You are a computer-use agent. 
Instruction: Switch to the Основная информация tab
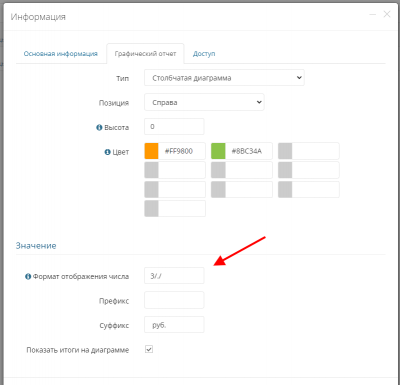click(61, 54)
